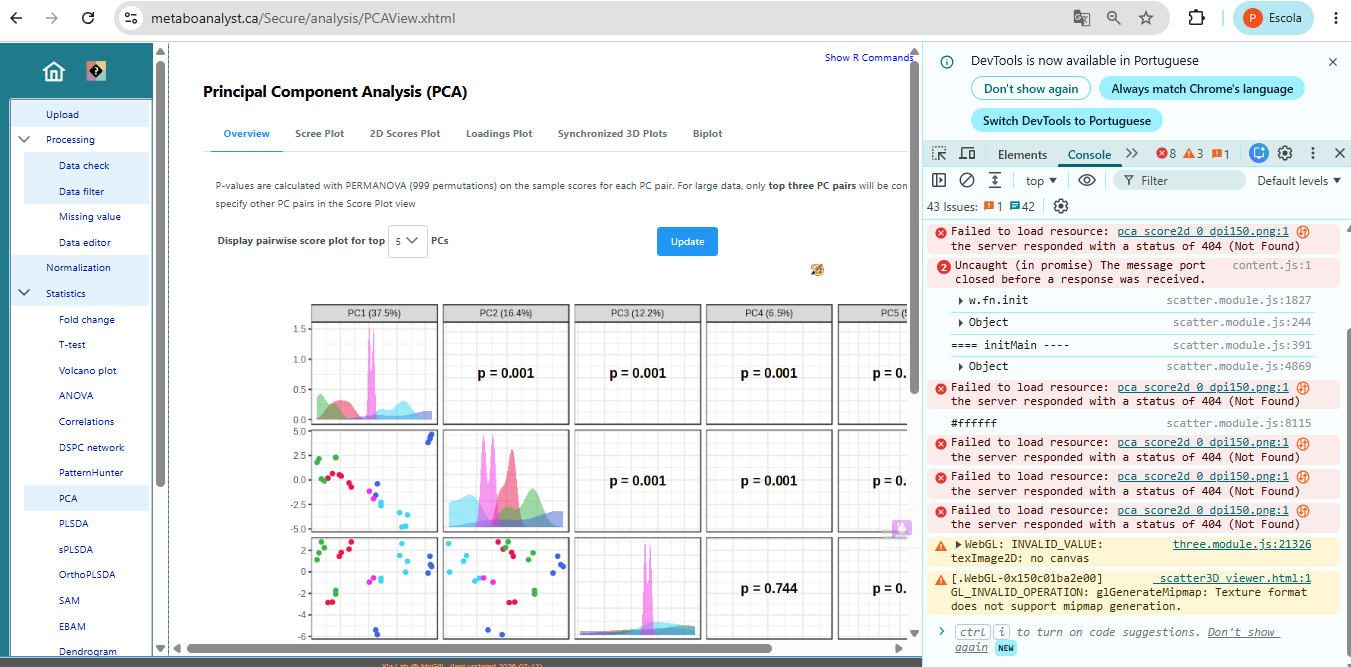This screenshot has height=667, width=1351.
Task: Expand Object entry at scatter.module.js:4869
Action: click(961, 366)
